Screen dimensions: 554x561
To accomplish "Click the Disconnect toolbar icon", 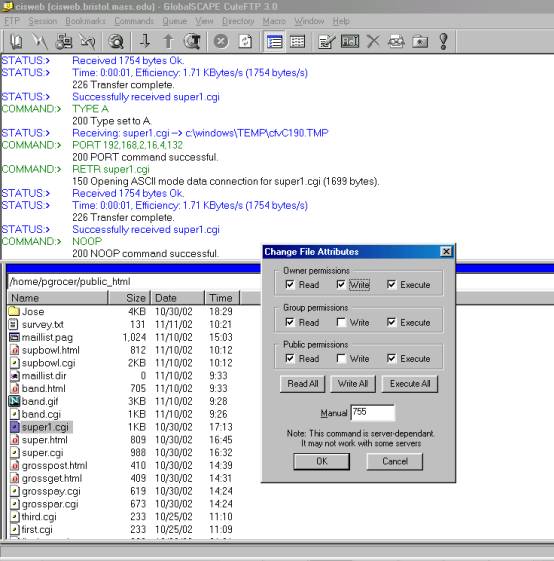I will (x=88, y=42).
